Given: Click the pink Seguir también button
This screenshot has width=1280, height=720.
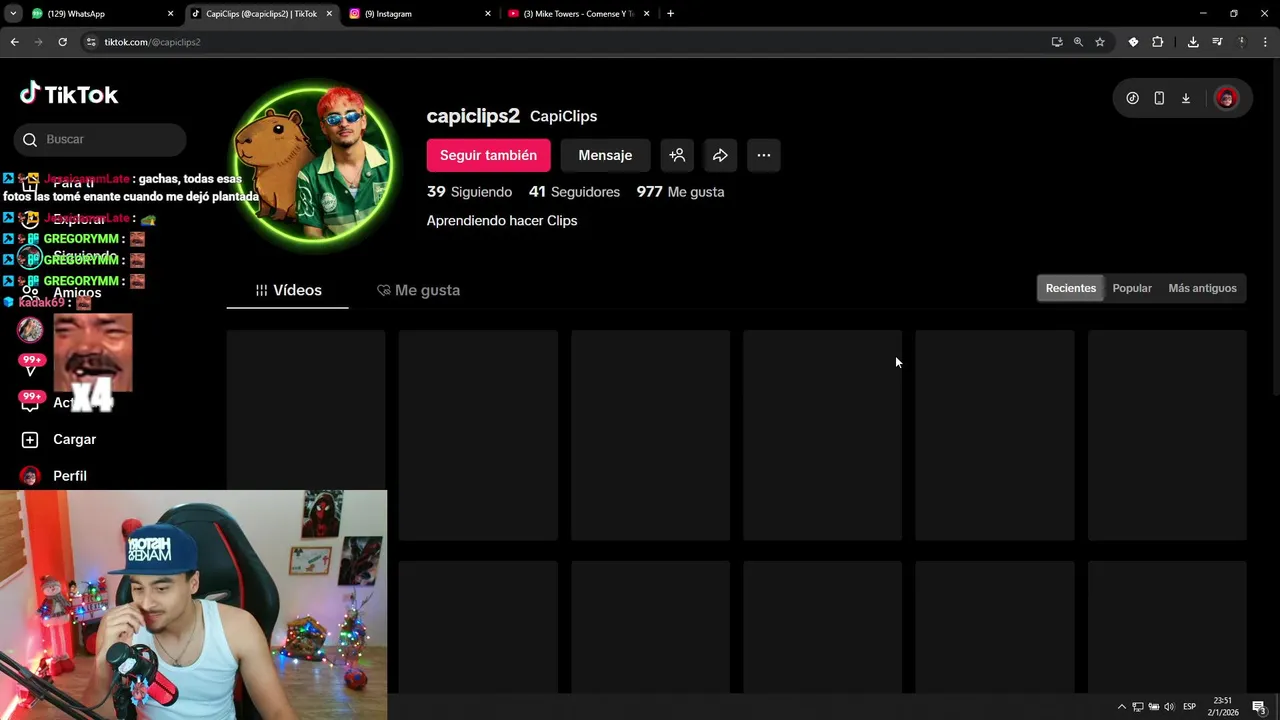Looking at the screenshot, I should [x=488, y=155].
